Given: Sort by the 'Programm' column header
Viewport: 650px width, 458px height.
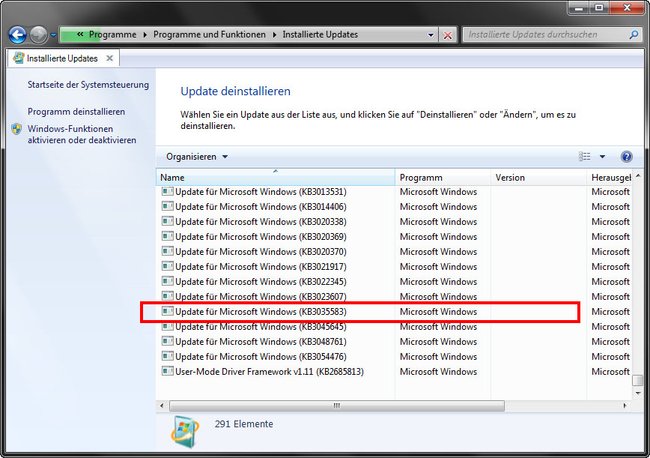Looking at the screenshot, I should tap(443, 177).
